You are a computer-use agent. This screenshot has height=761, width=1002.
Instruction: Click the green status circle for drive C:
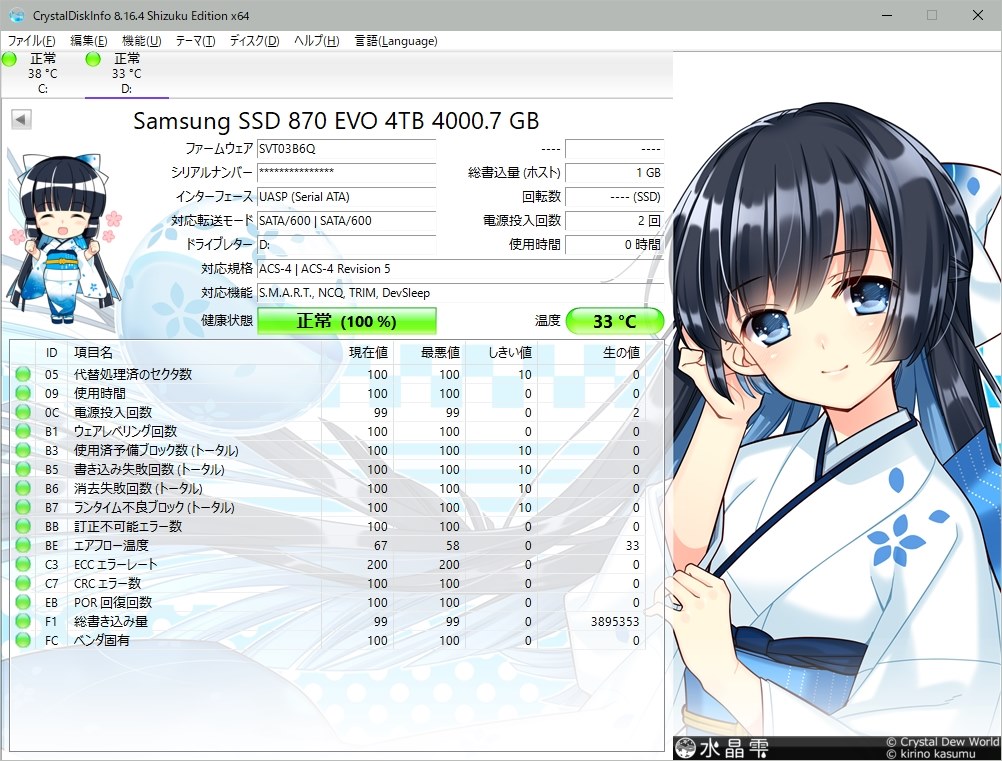point(10,59)
